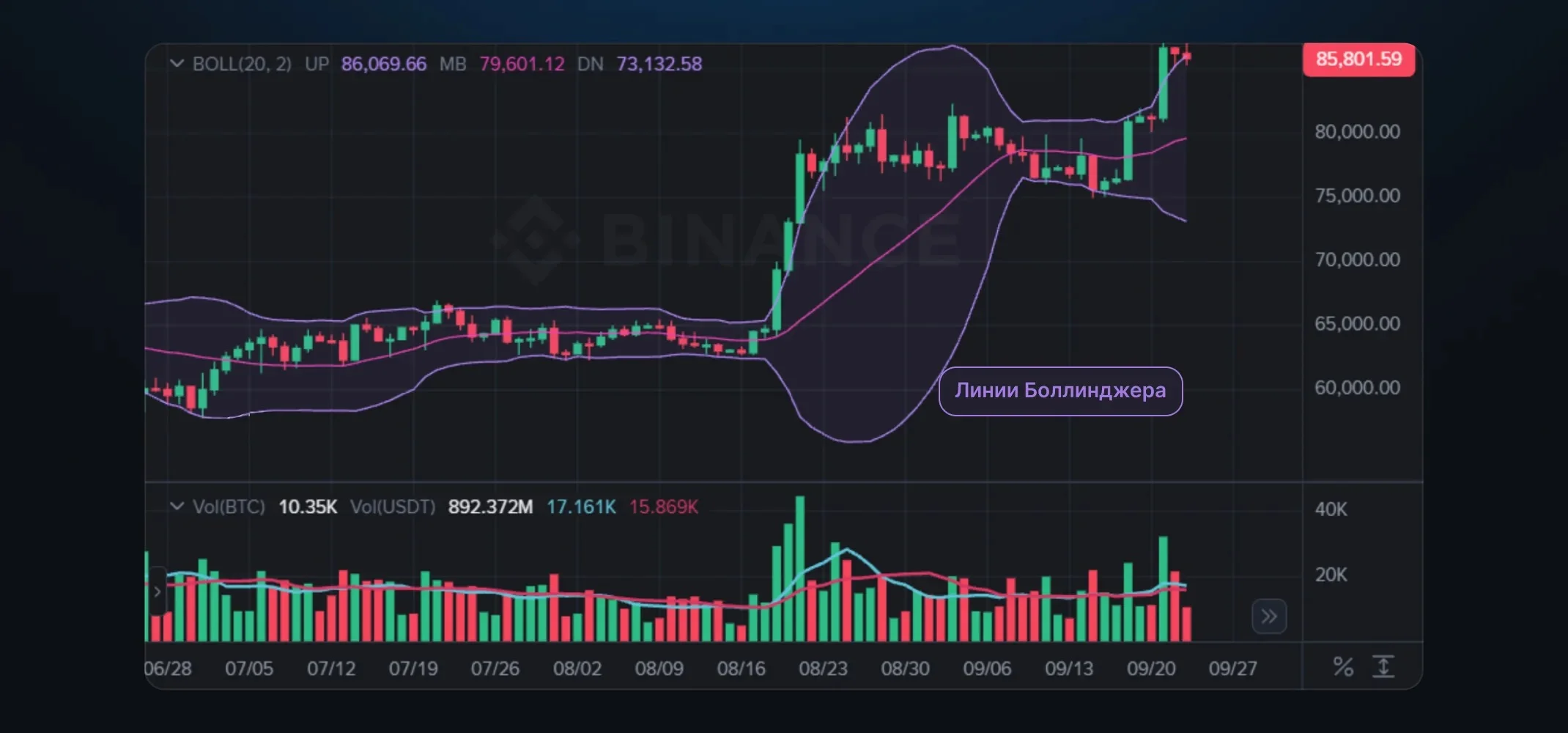1568x733 pixels.
Task: Toggle percent scale icon
Action: 1342,666
